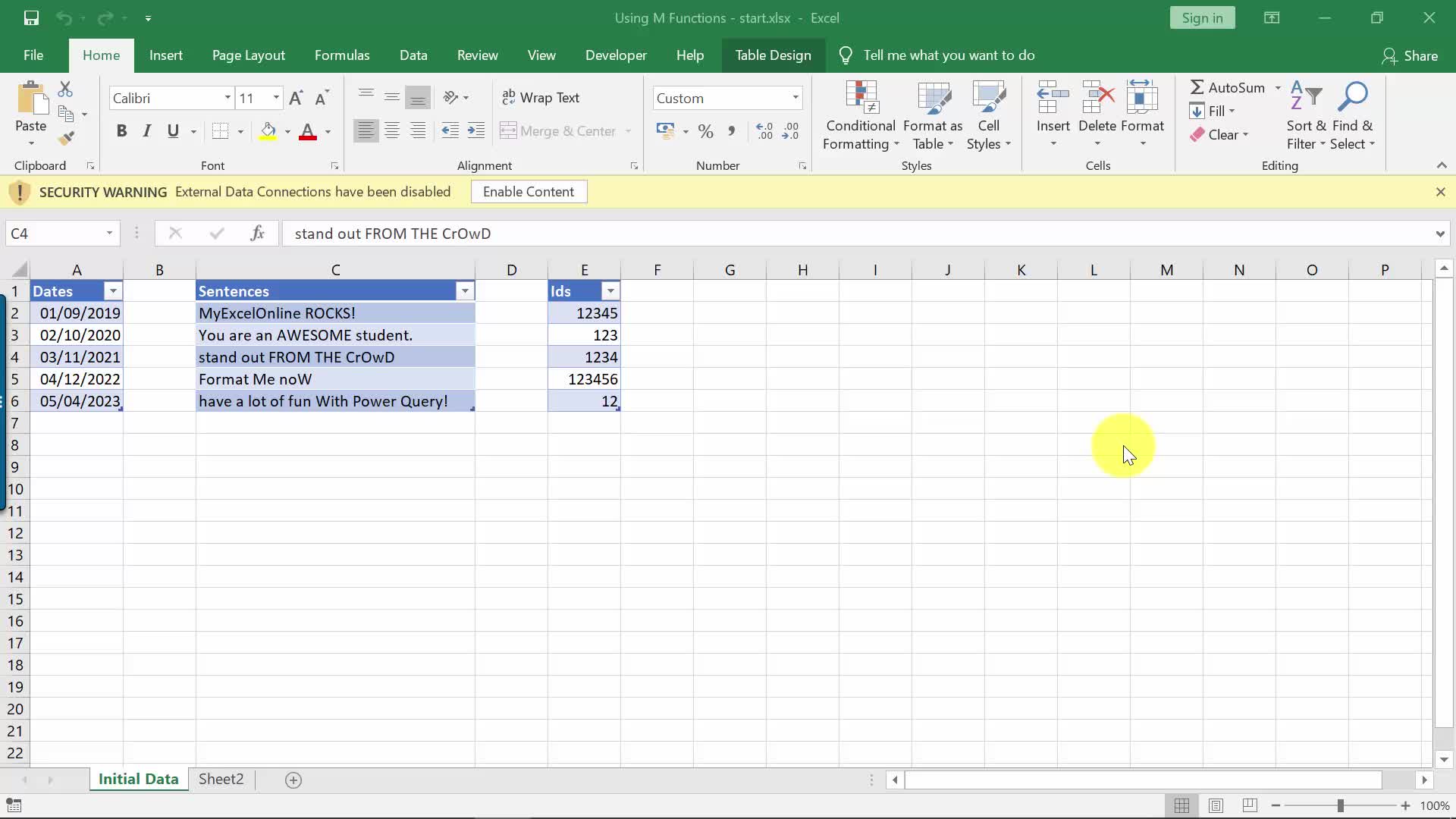Click the Borders icon in Font group
The width and height of the screenshot is (1456, 819).
pyautogui.click(x=220, y=131)
